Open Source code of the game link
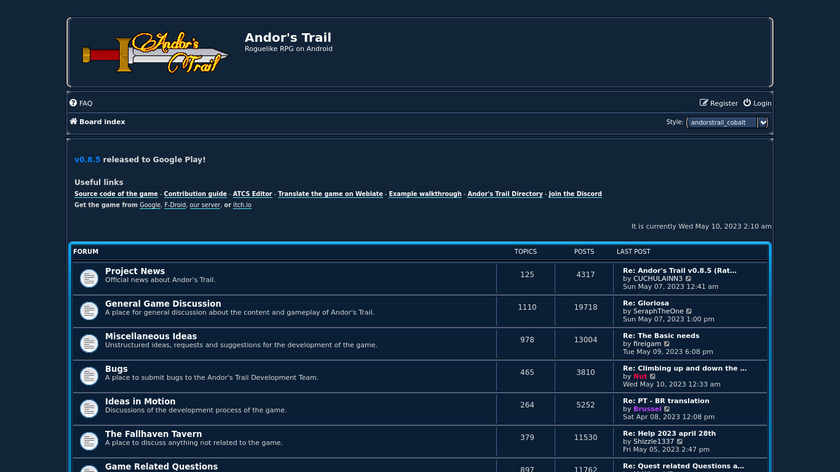 point(116,194)
